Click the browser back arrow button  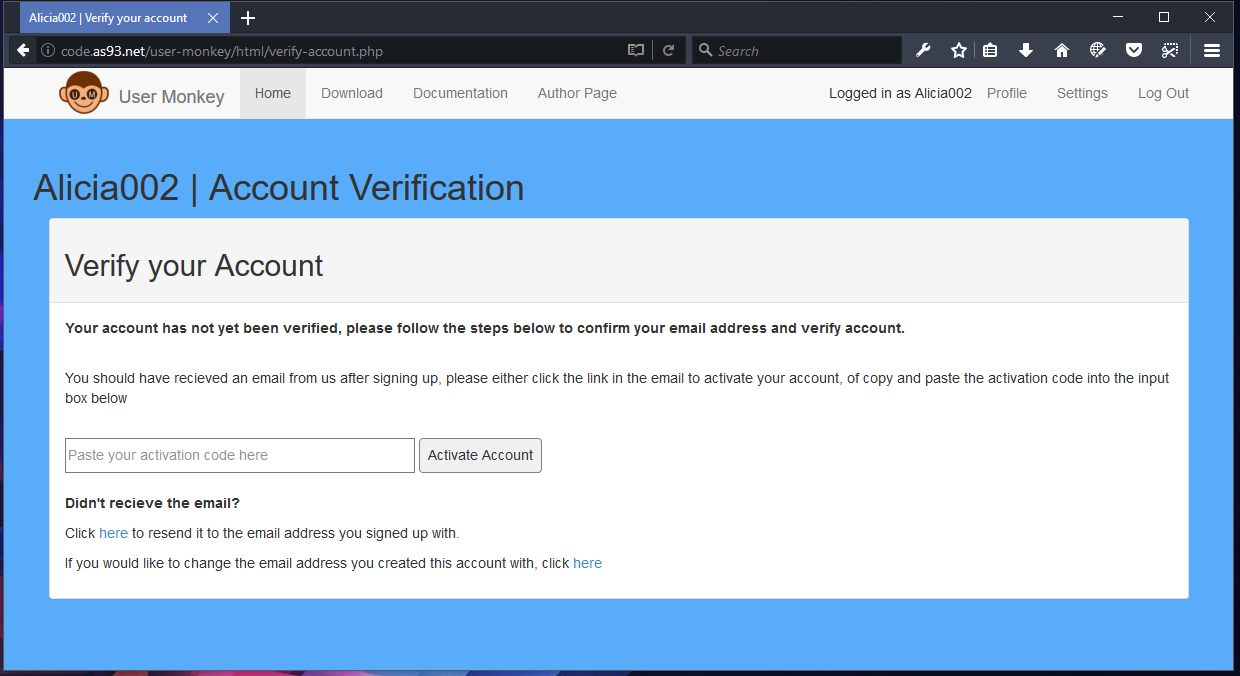coord(23,50)
